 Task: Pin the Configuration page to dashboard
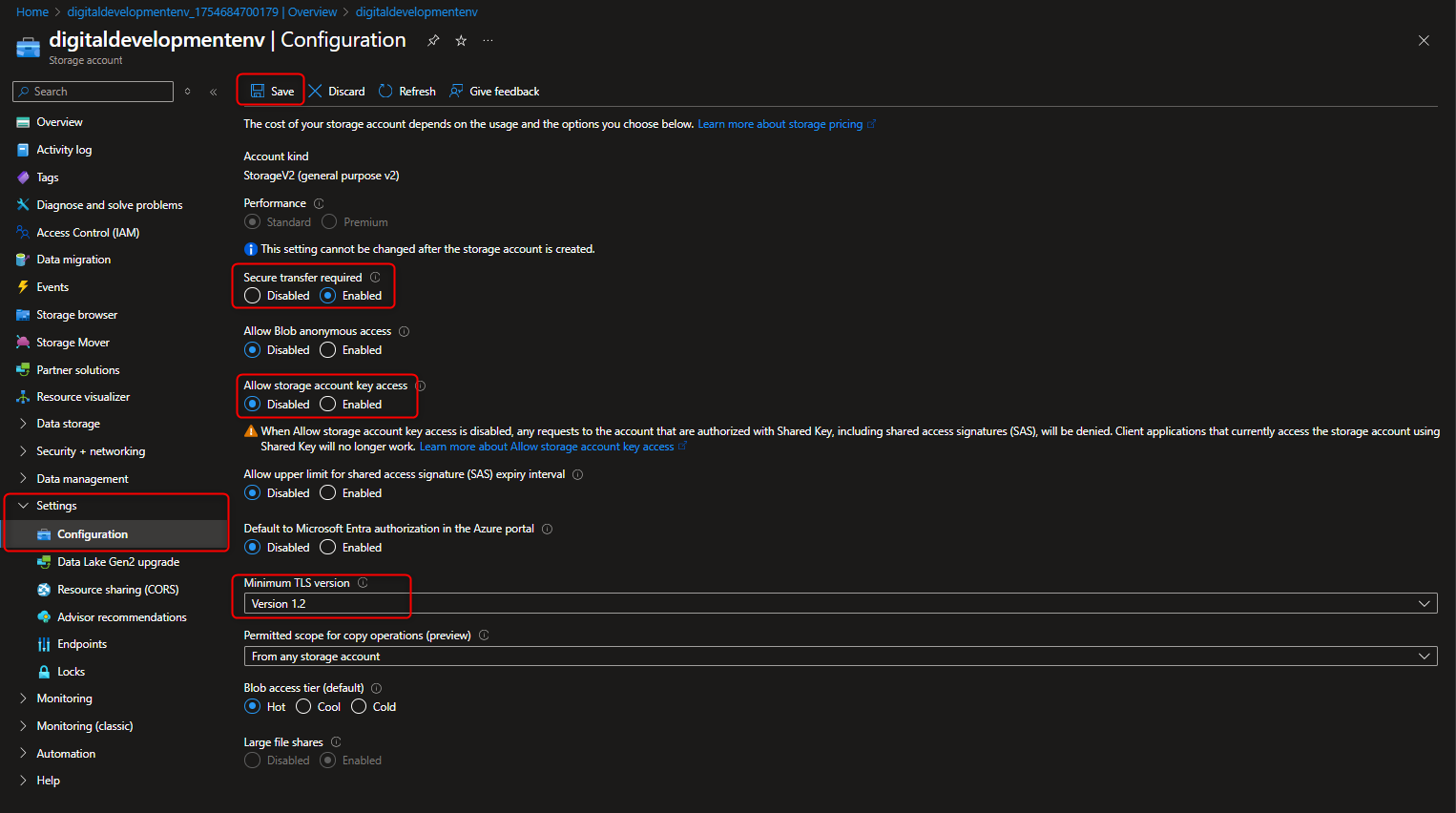[433, 40]
